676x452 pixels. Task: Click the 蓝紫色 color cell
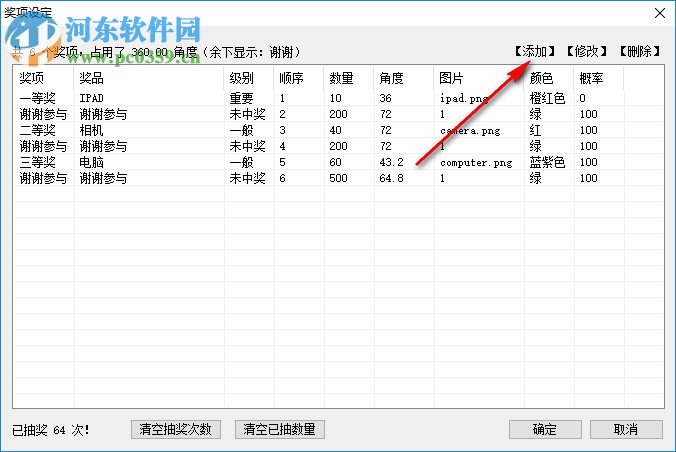547,162
